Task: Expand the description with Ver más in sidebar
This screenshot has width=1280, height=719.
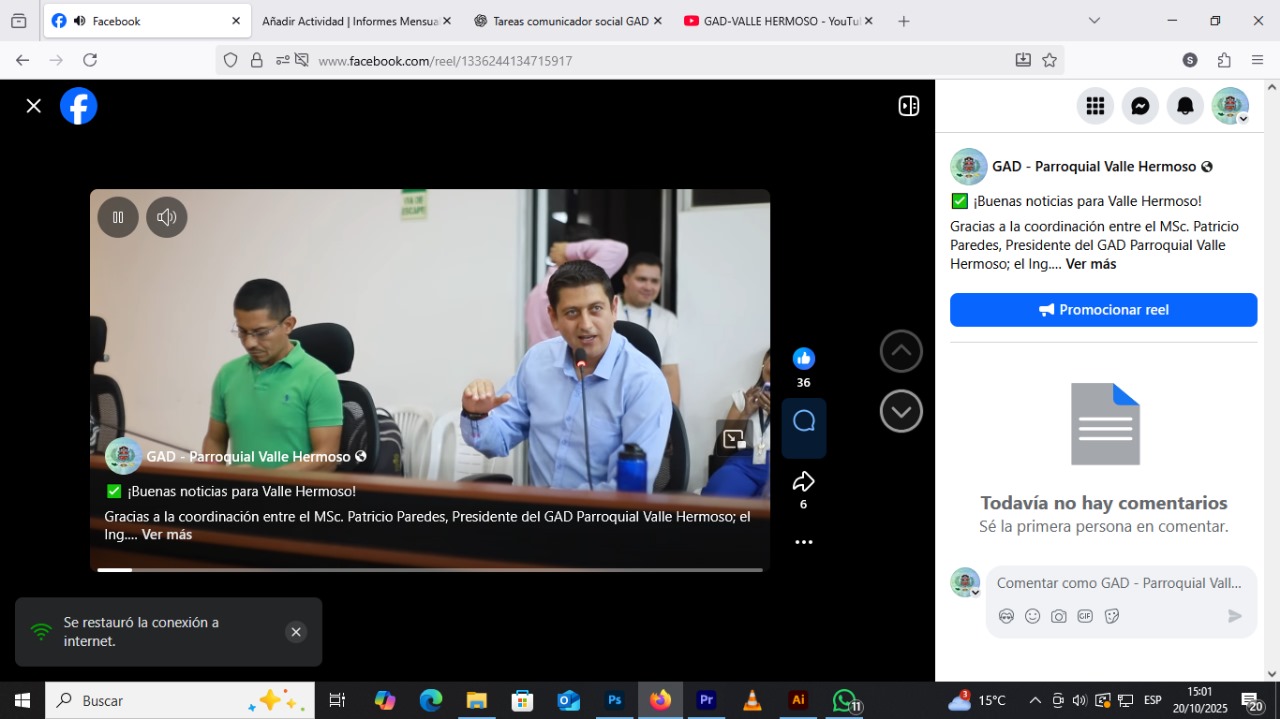Action: (1090, 264)
